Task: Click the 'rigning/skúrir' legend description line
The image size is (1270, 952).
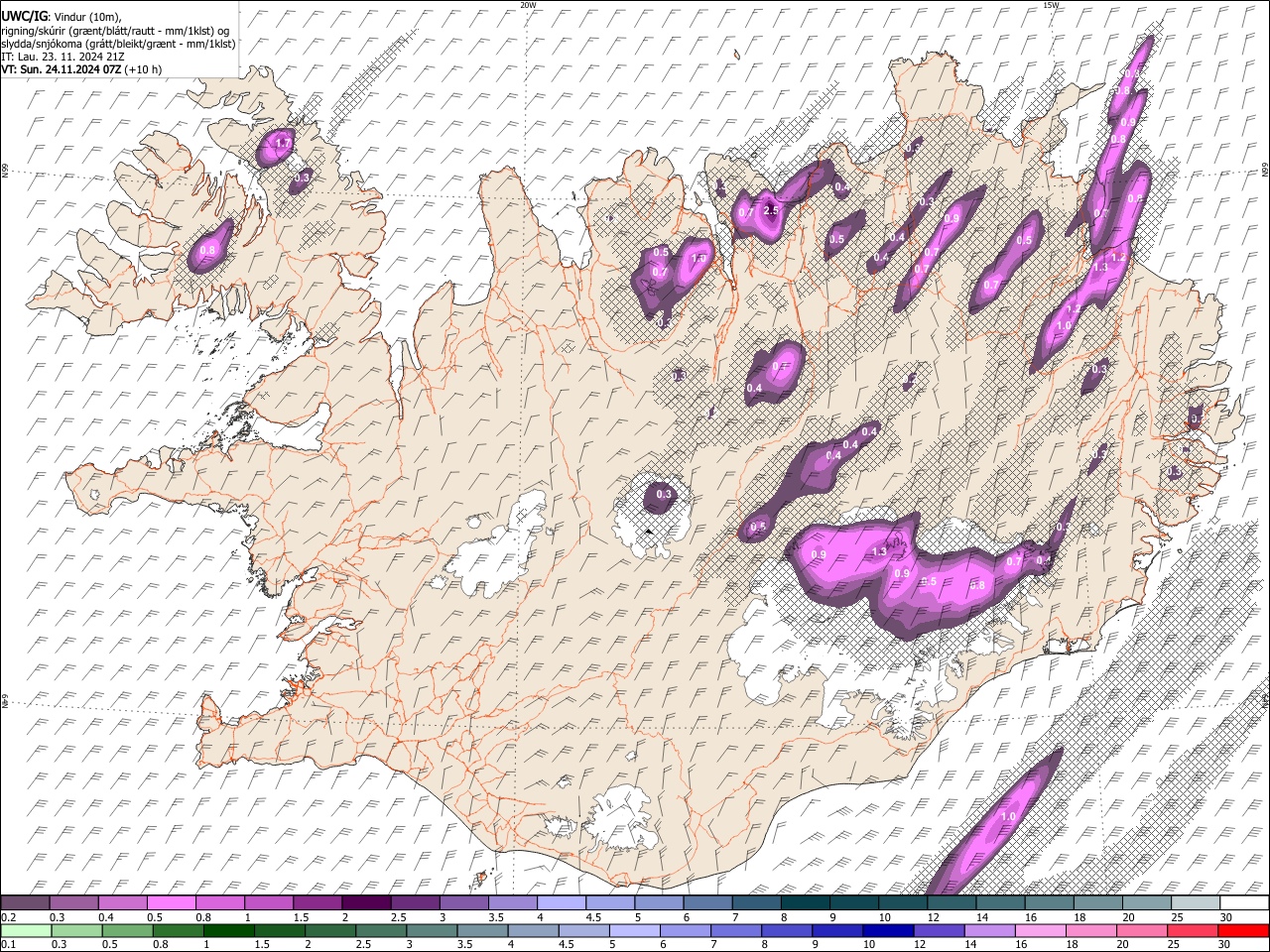Action: pos(114,31)
